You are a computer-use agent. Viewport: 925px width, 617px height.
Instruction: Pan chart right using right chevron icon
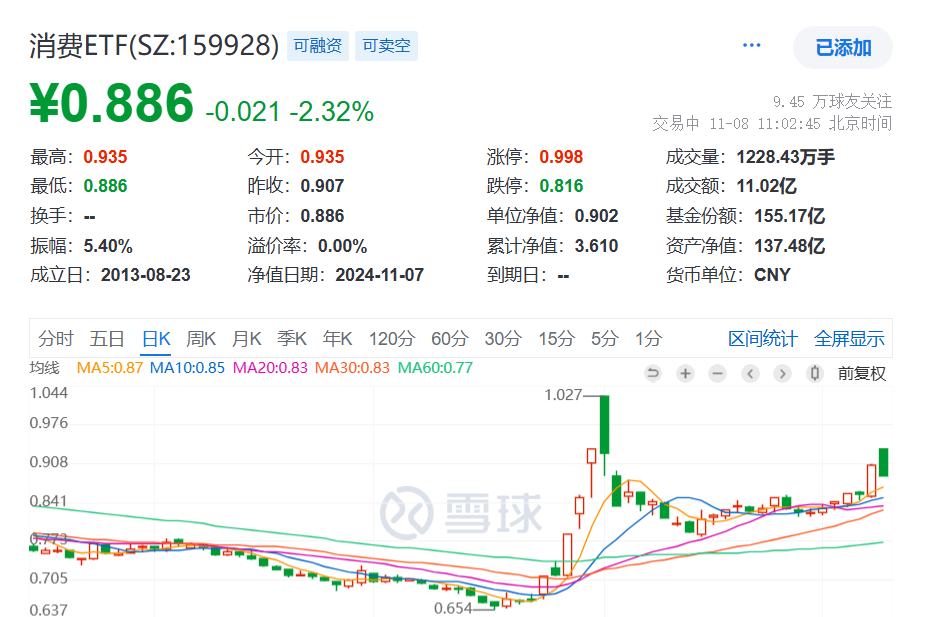click(782, 373)
